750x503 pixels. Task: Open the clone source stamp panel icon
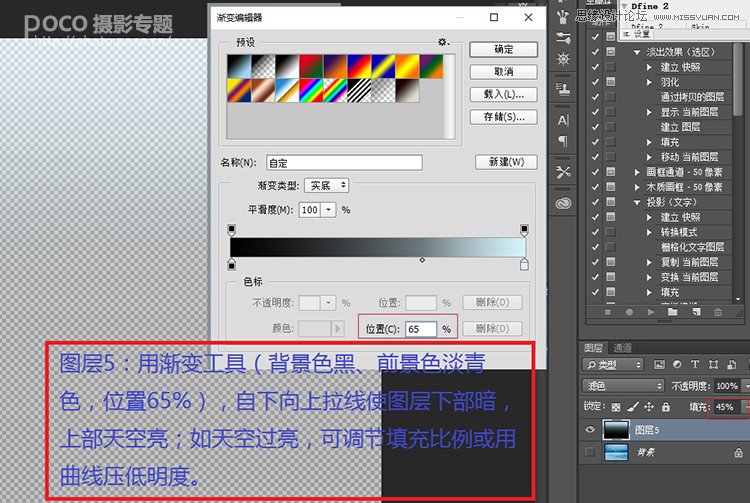563,88
